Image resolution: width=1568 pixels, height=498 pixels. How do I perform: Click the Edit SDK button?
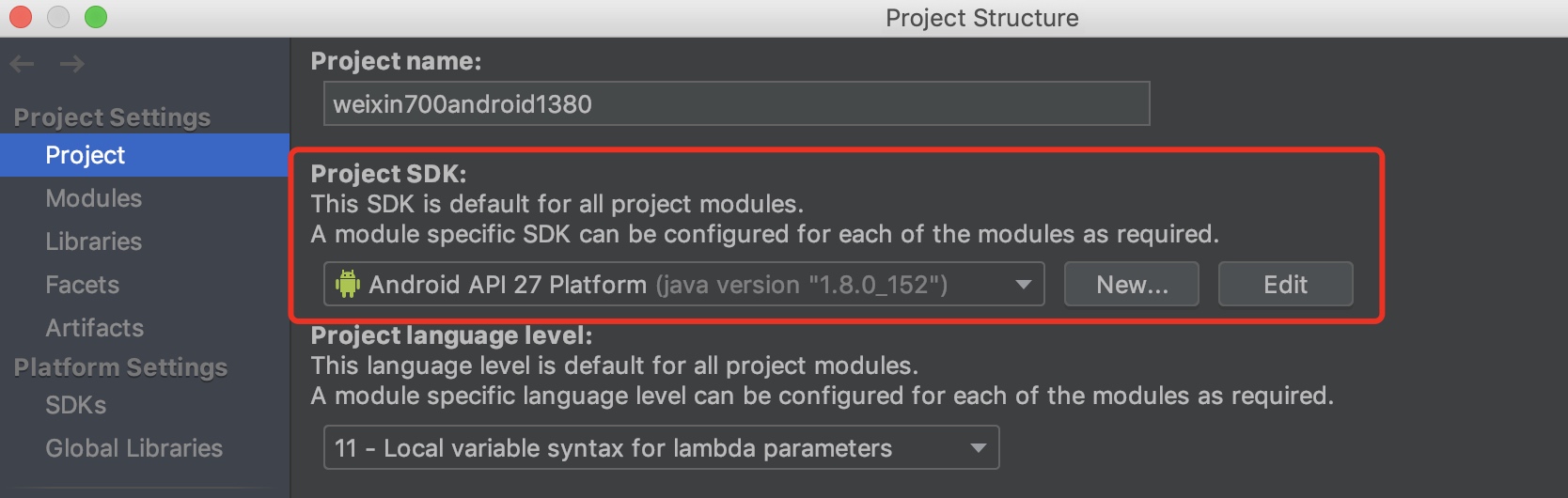point(1286,284)
